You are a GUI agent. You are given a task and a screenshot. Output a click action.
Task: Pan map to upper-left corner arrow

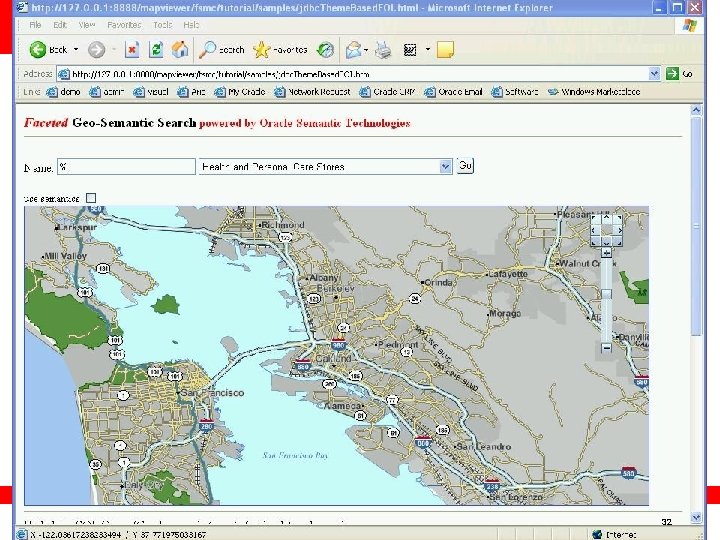pos(595,218)
